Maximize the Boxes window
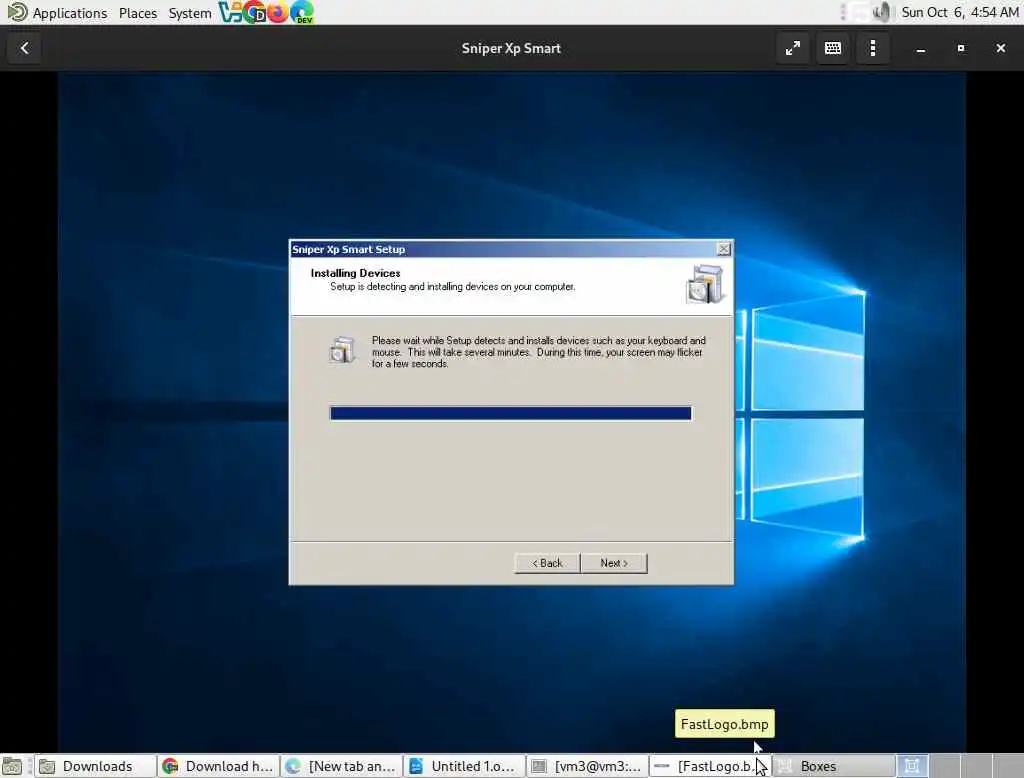 point(961,48)
